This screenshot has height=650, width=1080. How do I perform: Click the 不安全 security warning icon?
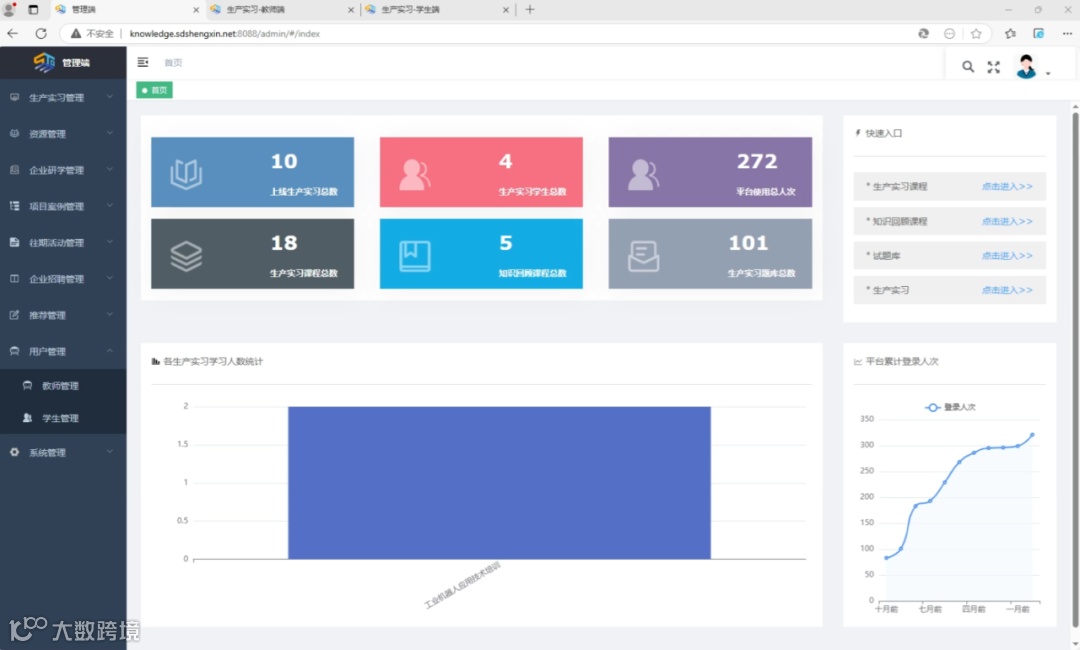coord(76,33)
